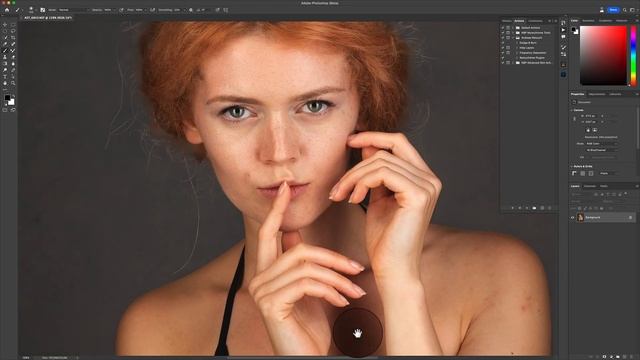Toggle the Help Layers action checkbox

(502, 48)
